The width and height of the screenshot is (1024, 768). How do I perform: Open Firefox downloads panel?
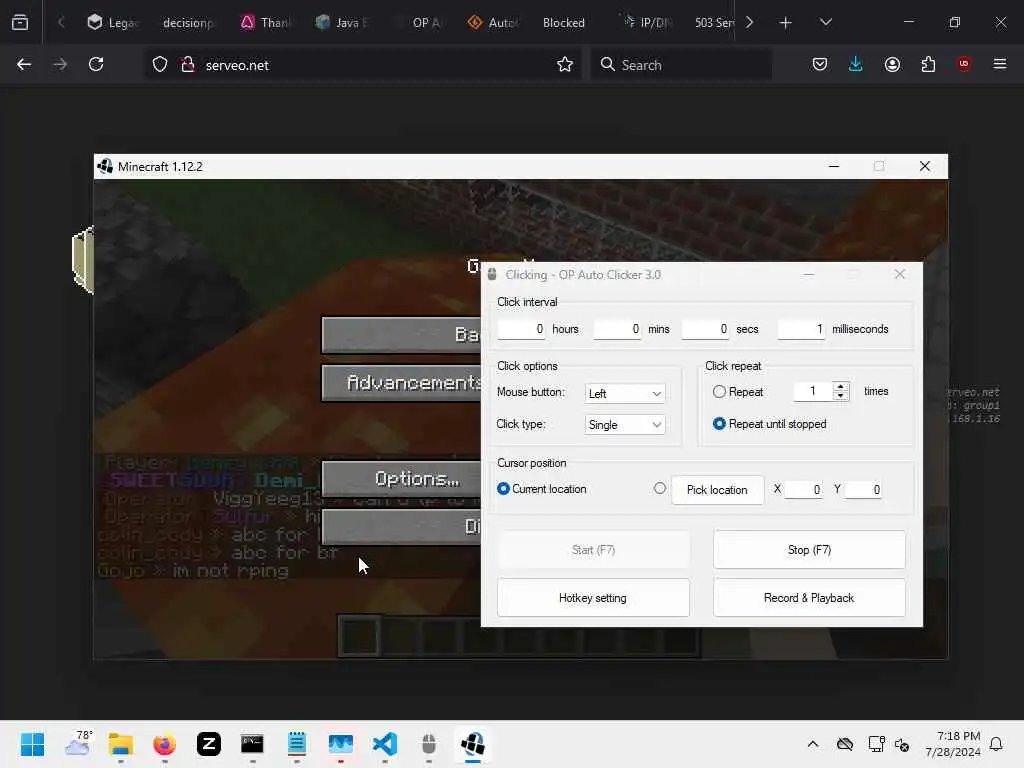click(x=856, y=64)
